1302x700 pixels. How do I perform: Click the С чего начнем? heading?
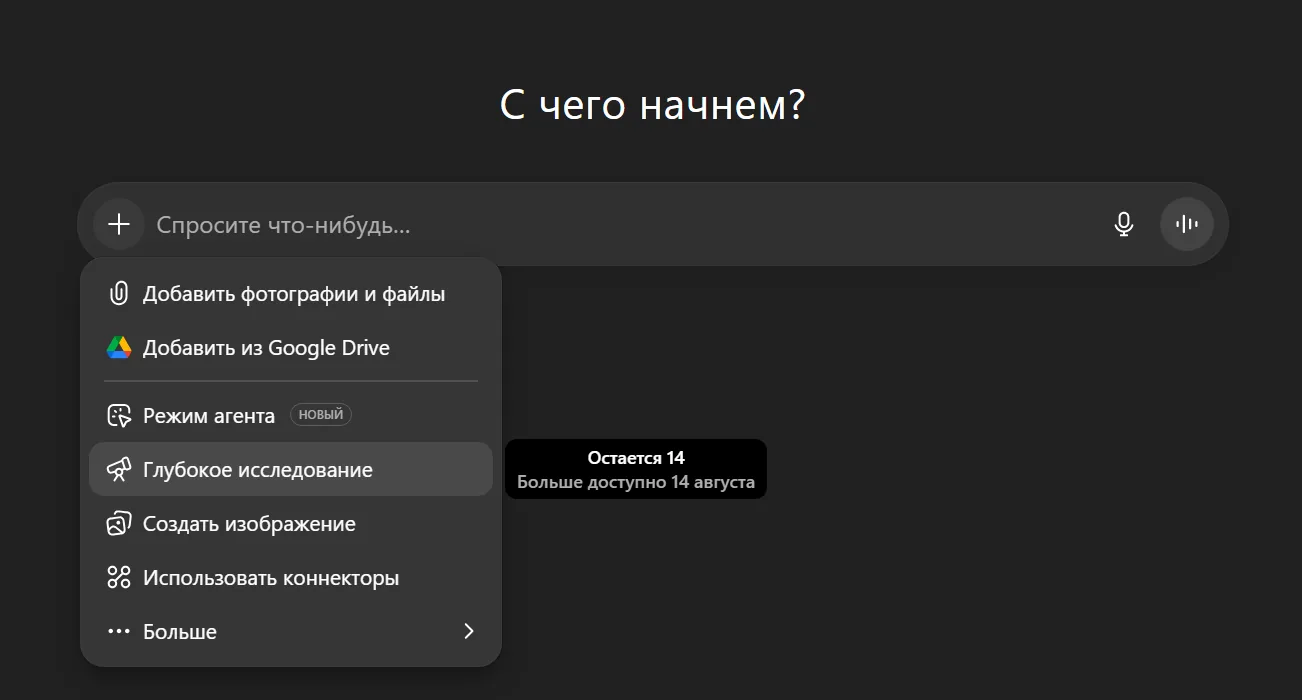tap(652, 105)
